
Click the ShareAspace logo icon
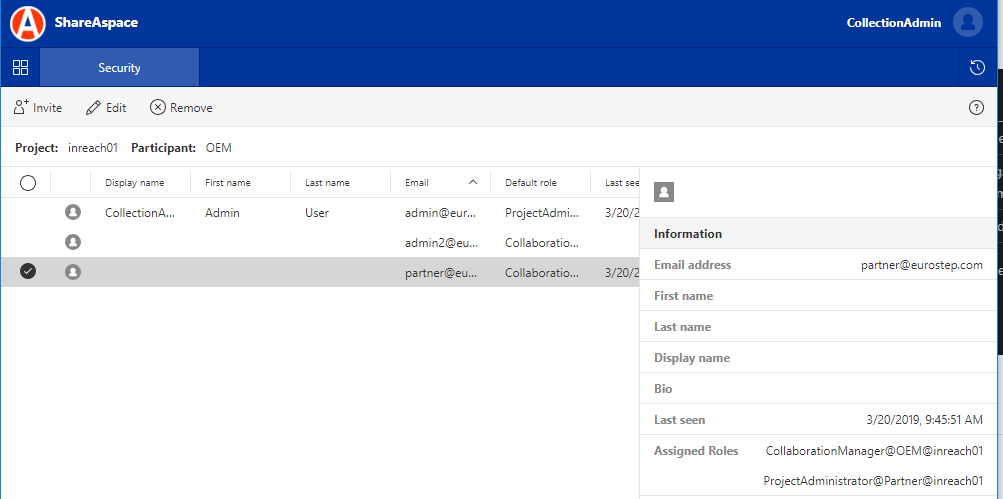coord(27,23)
